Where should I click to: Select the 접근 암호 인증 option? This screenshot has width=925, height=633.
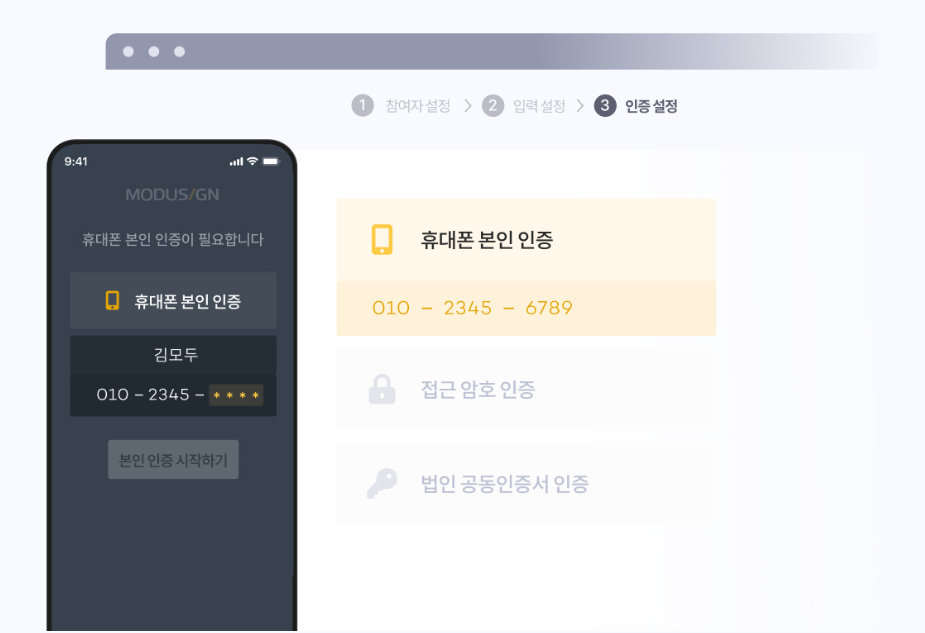526,389
